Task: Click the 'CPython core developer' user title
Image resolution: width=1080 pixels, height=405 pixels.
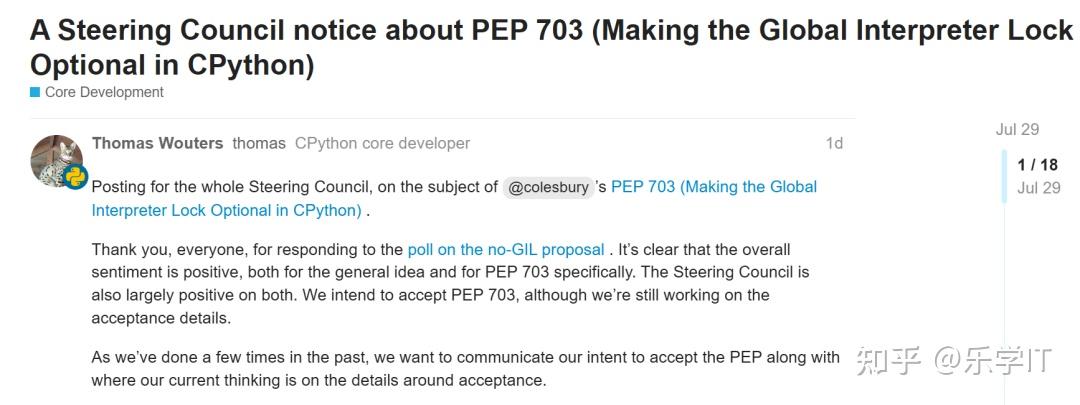Action: (382, 143)
